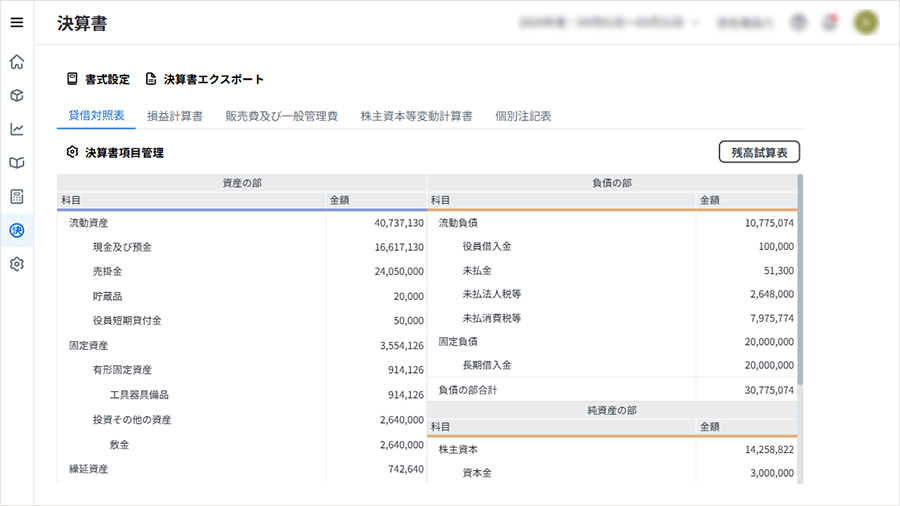This screenshot has width=900, height=506.
Task: Click the 残高試算表 button
Action: pos(759,152)
